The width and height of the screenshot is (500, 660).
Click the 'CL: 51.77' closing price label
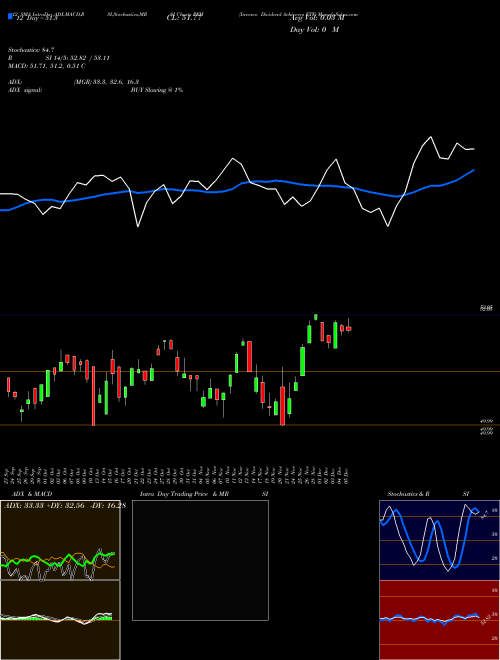pos(184,18)
